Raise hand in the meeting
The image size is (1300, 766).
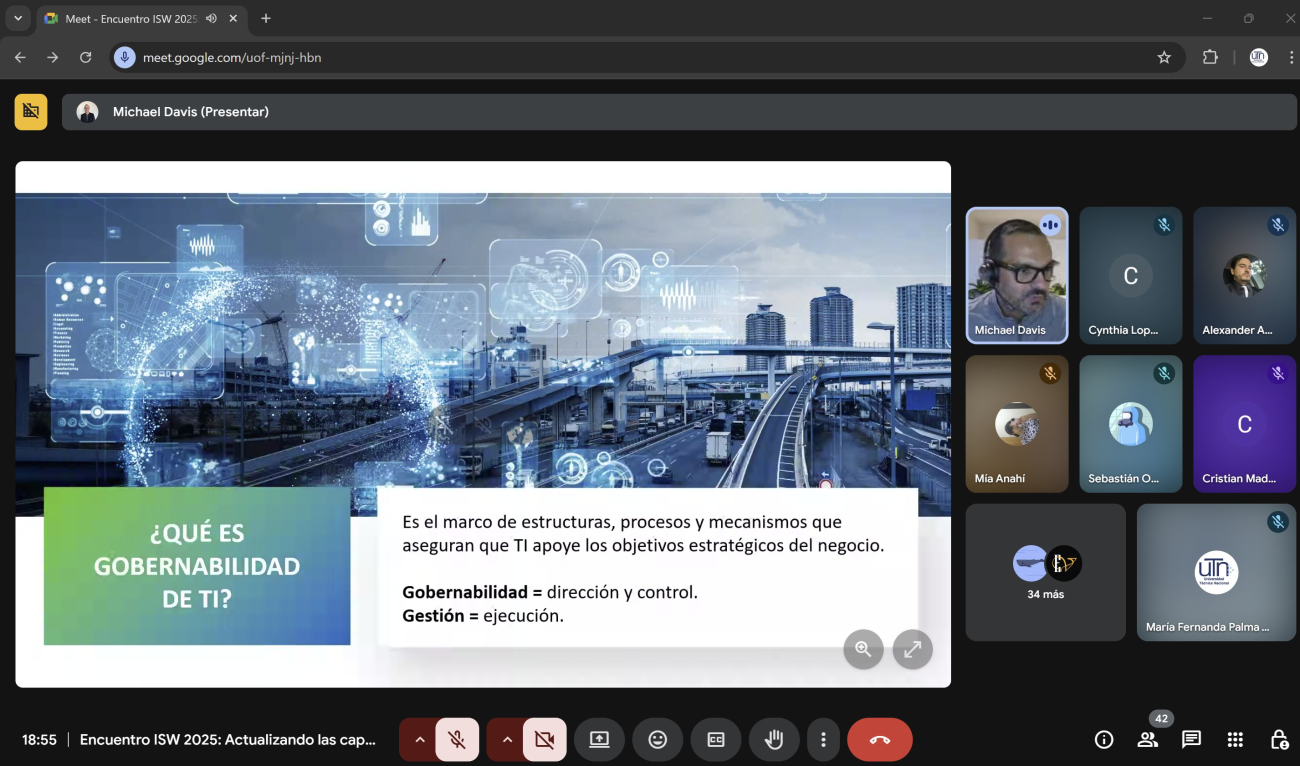point(774,740)
